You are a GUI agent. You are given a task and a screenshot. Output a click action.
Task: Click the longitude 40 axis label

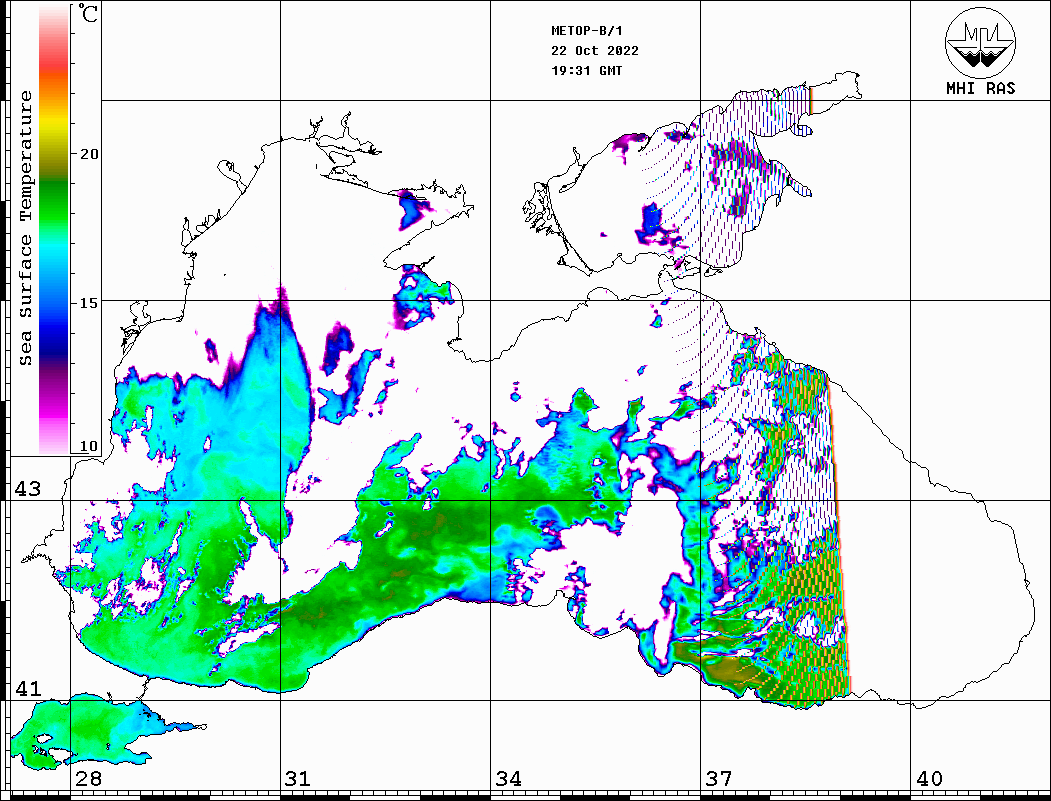tap(929, 779)
